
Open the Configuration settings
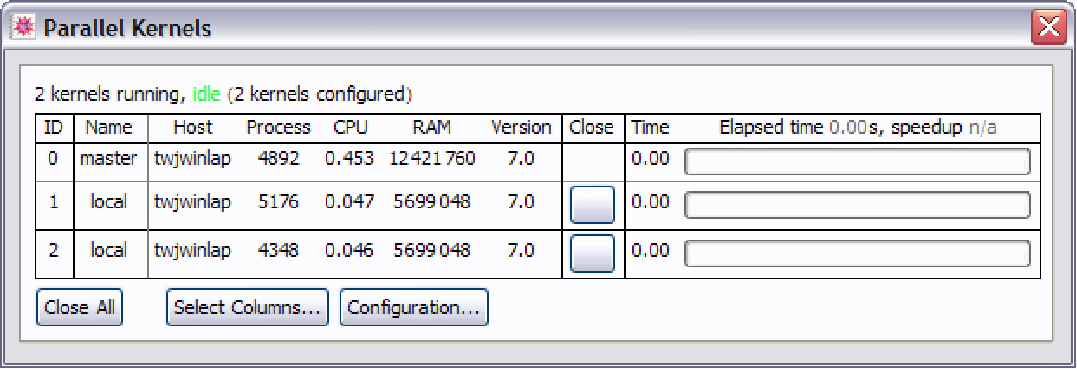click(413, 307)
